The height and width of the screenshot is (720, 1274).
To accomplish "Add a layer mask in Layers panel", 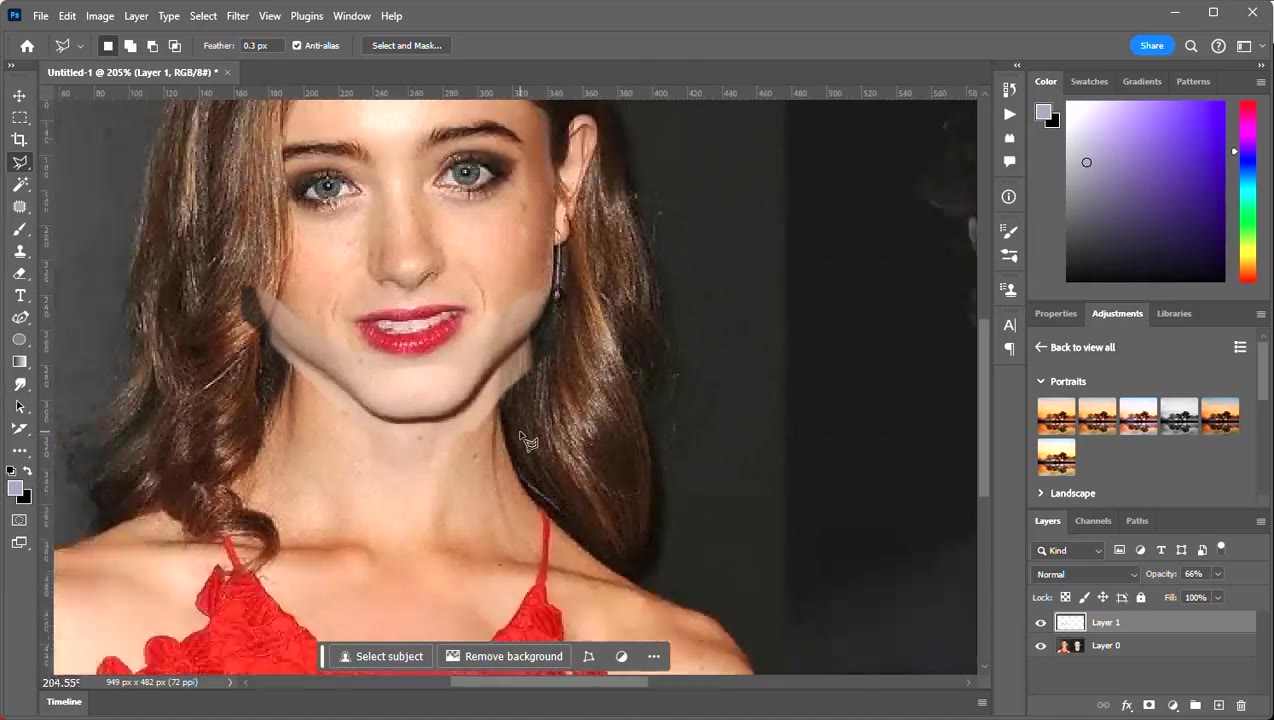I will pos(1149,706).
